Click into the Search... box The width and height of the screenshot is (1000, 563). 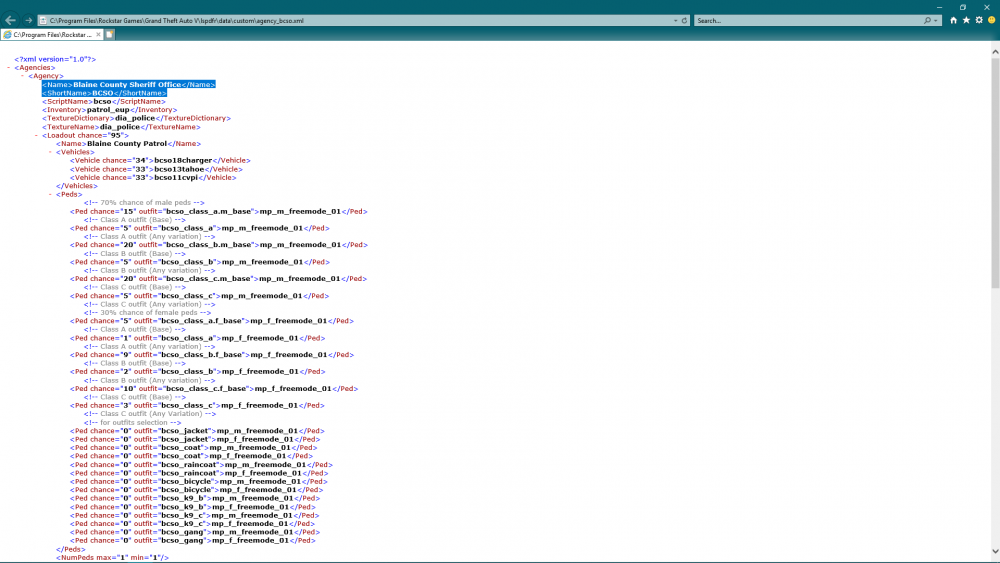pyautogui.click(x=809, y=20)
